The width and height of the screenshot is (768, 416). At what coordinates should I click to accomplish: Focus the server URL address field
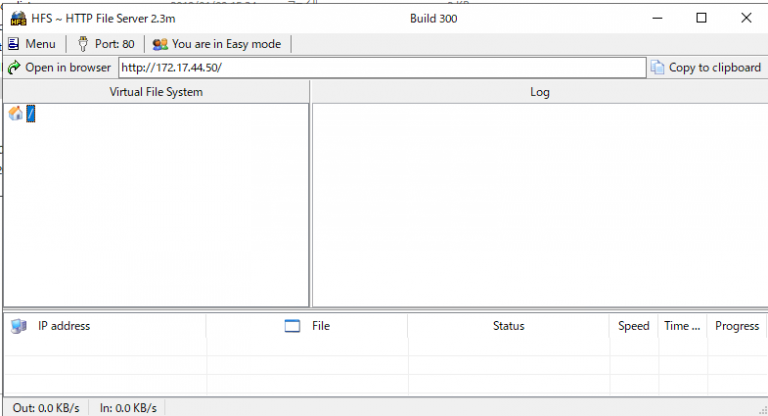click(x=382, y=68)
